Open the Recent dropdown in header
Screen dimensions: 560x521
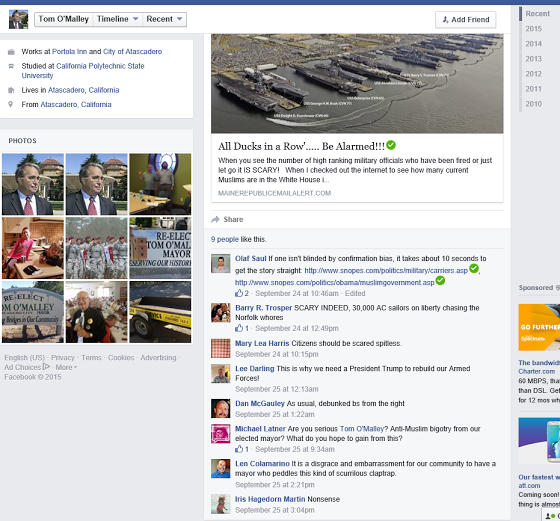pos(164,19)
